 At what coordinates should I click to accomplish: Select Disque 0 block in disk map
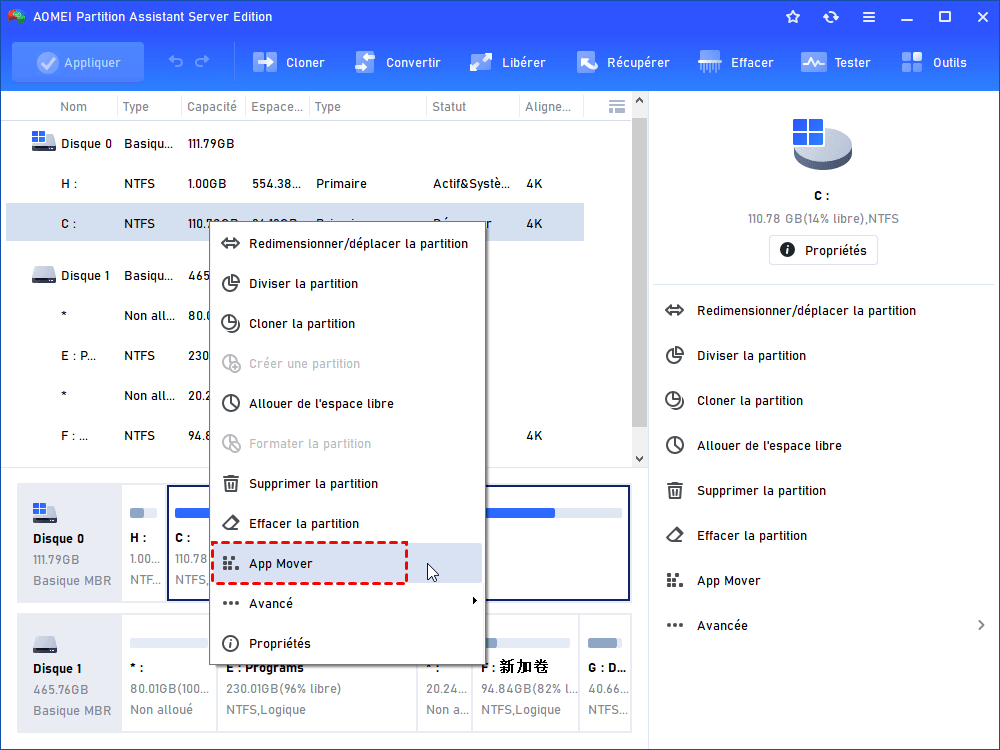(70, 543)
